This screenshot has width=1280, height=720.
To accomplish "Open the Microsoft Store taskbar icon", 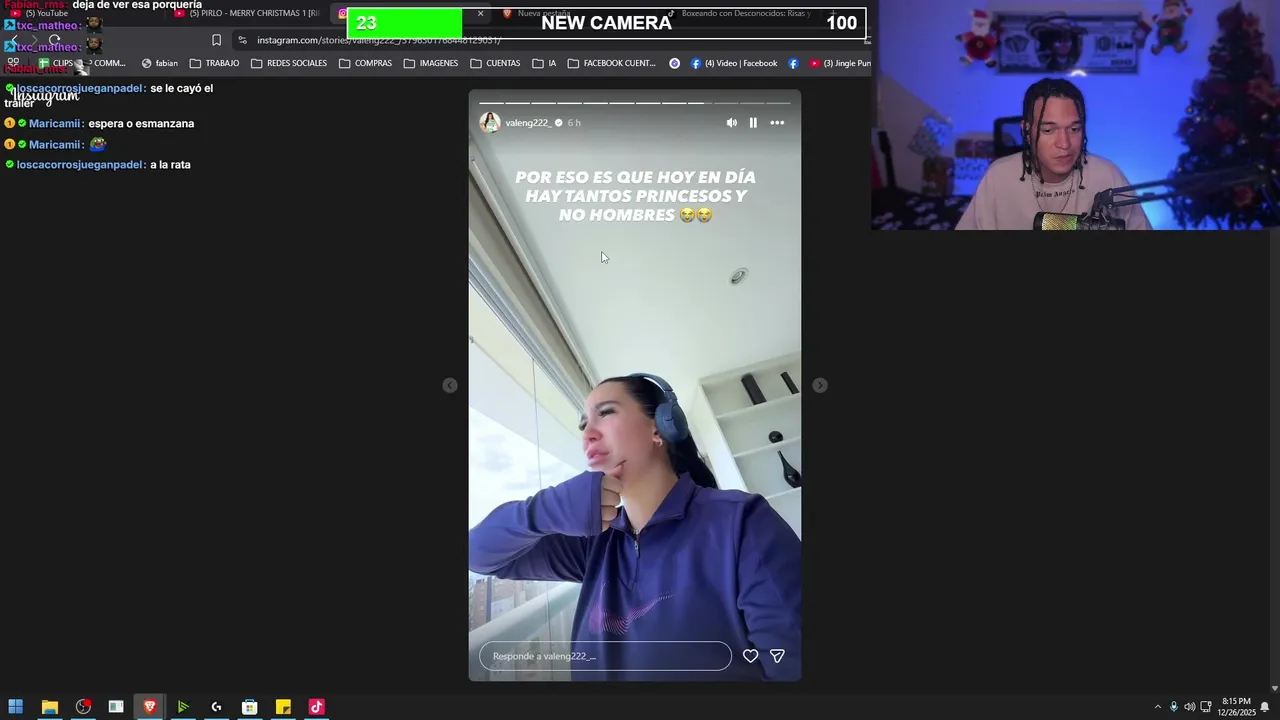I will [x=249, y=707].
